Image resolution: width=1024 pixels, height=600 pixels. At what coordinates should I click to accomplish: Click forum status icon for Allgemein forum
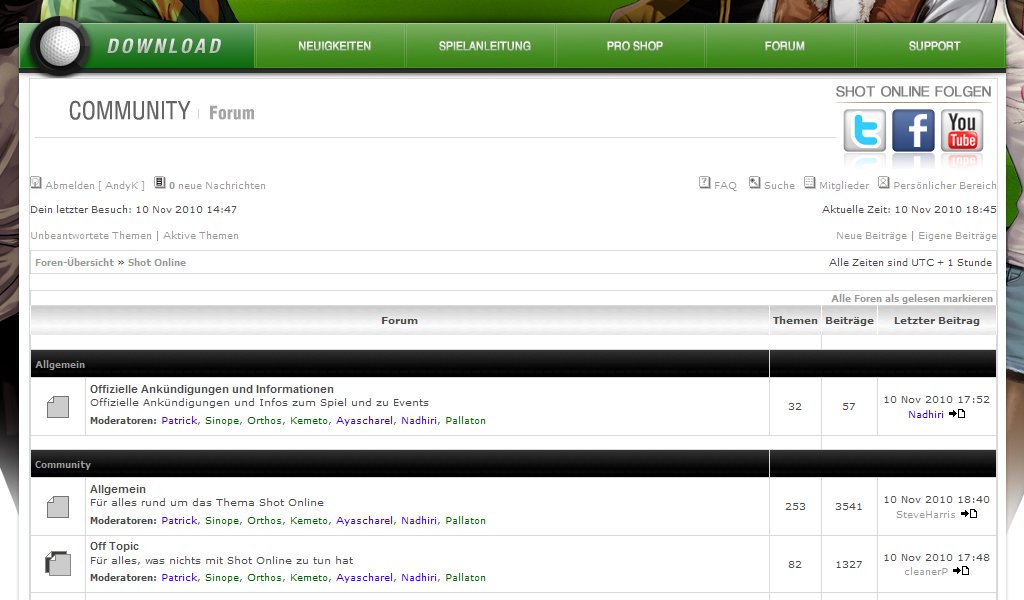pyautogui.click(x=58, y=507)
